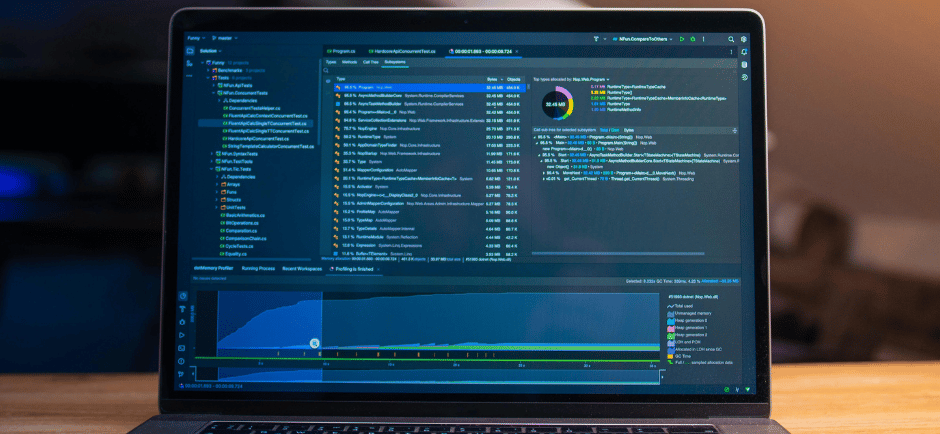Open the third icon in right sidebar

[x=744, y=77]
